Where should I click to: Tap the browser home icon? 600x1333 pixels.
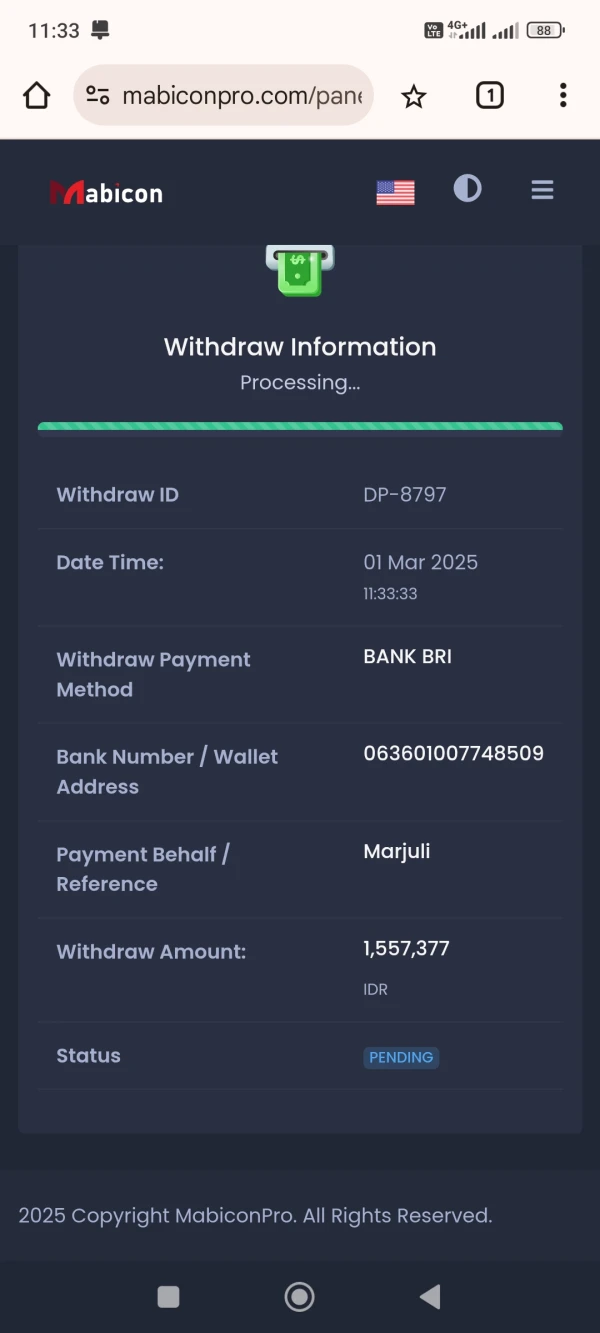coord(37,96)
